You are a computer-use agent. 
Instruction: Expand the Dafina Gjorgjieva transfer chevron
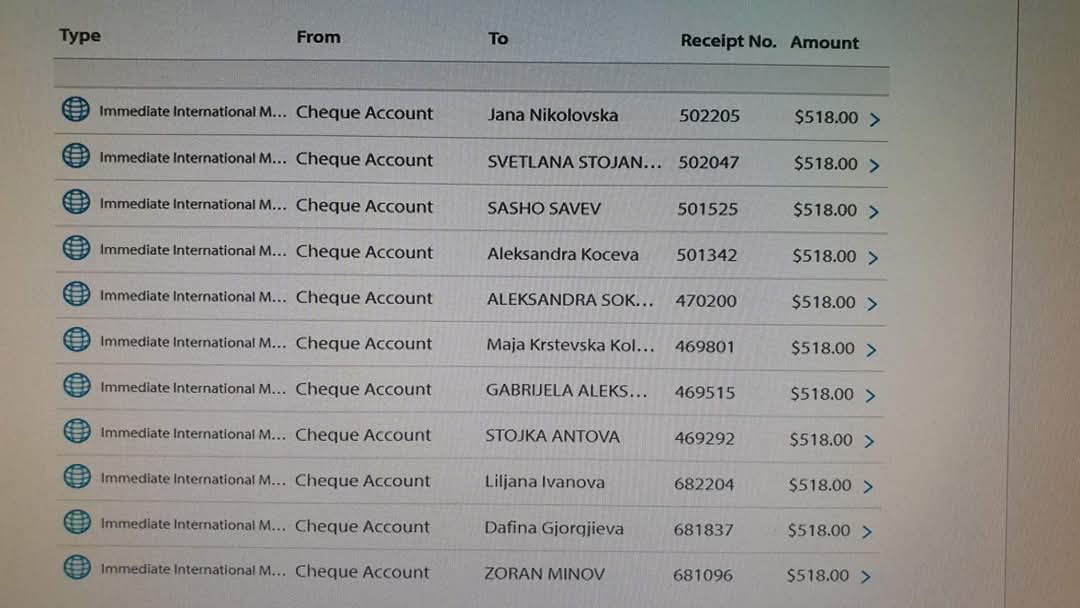pyautogui.click(x=867, y=532)
